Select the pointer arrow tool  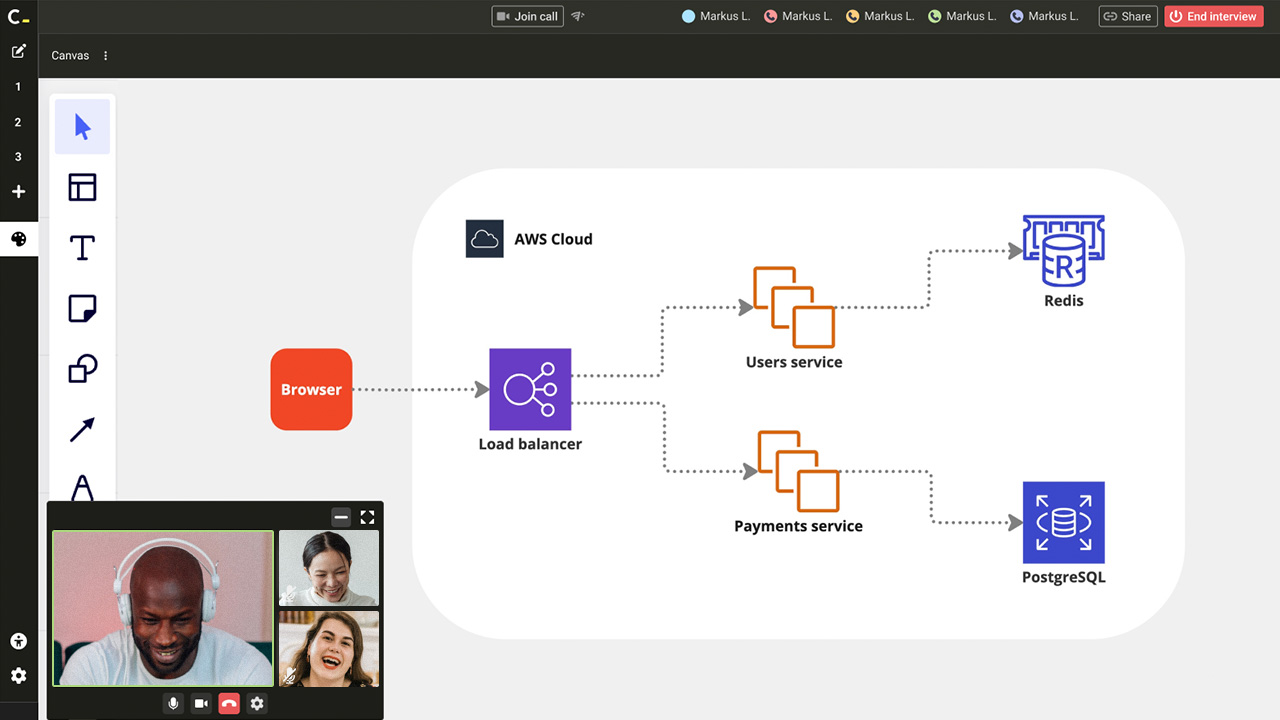point(82,127)
